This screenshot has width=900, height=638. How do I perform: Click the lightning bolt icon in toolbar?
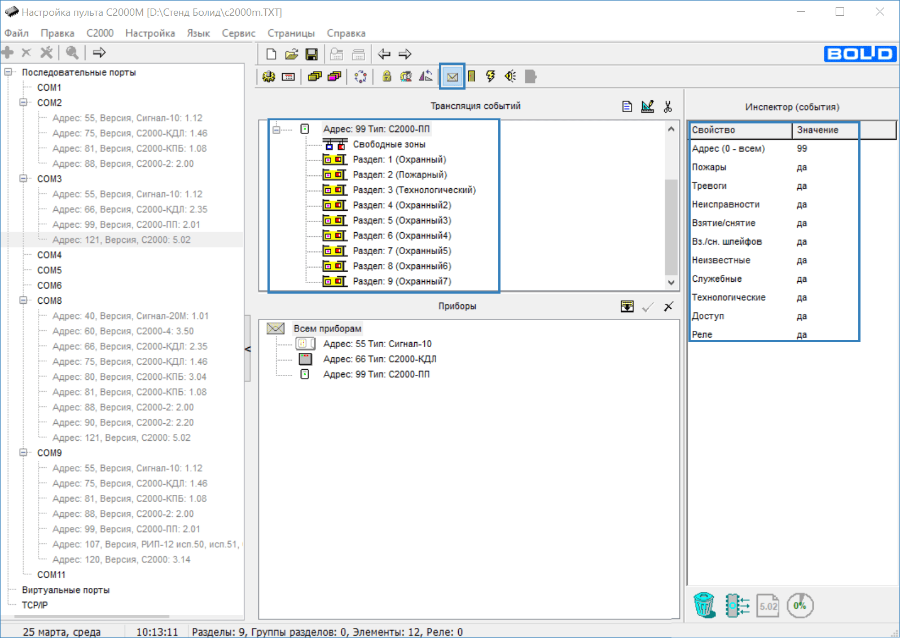[x=491, y=76]
